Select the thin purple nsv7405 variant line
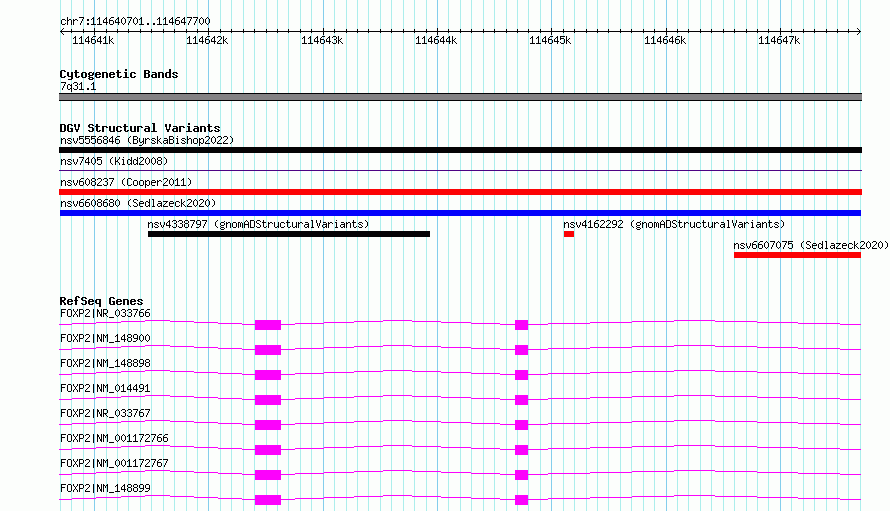 [460, 170]
